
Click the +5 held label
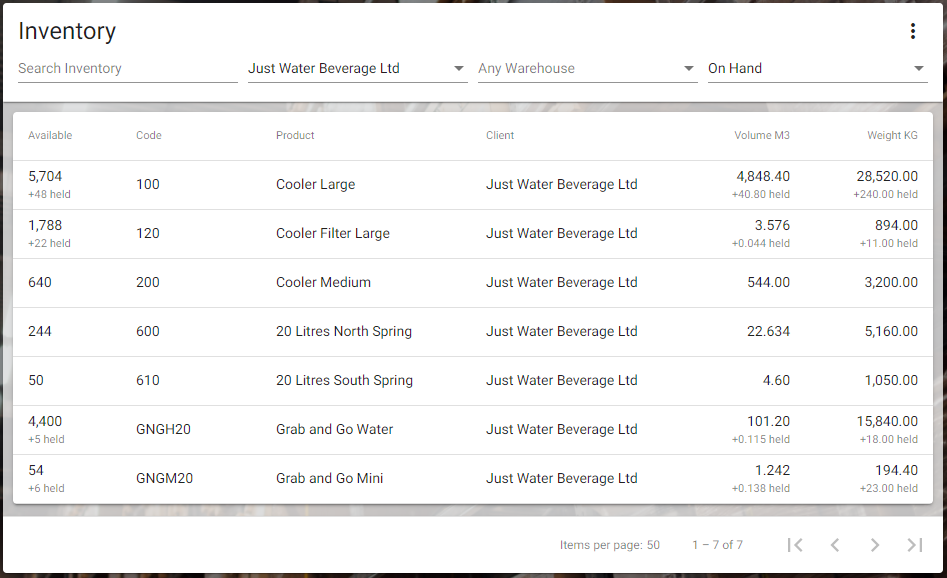click(46, 439)
